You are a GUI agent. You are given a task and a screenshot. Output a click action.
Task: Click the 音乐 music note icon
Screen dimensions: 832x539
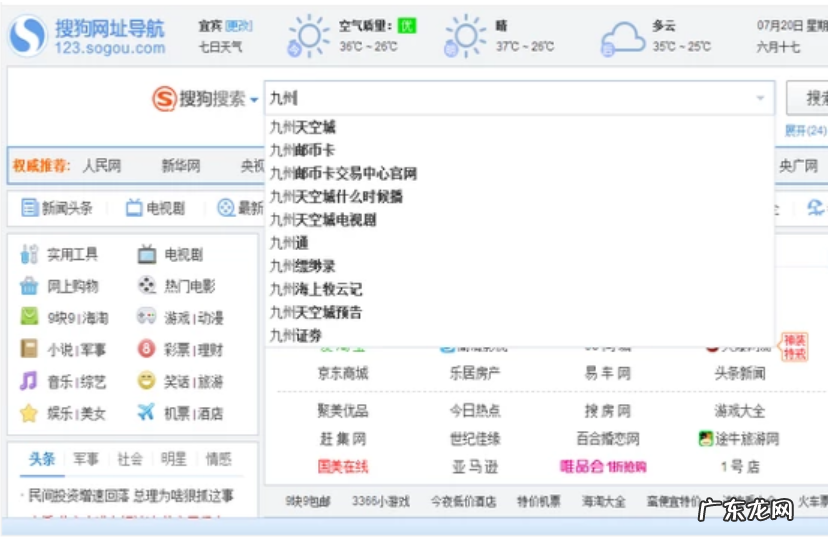(x=29, y=380)
